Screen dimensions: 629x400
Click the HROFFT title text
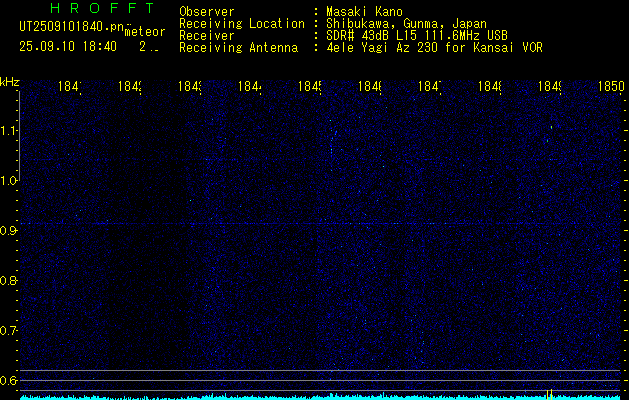click(102, 8)
